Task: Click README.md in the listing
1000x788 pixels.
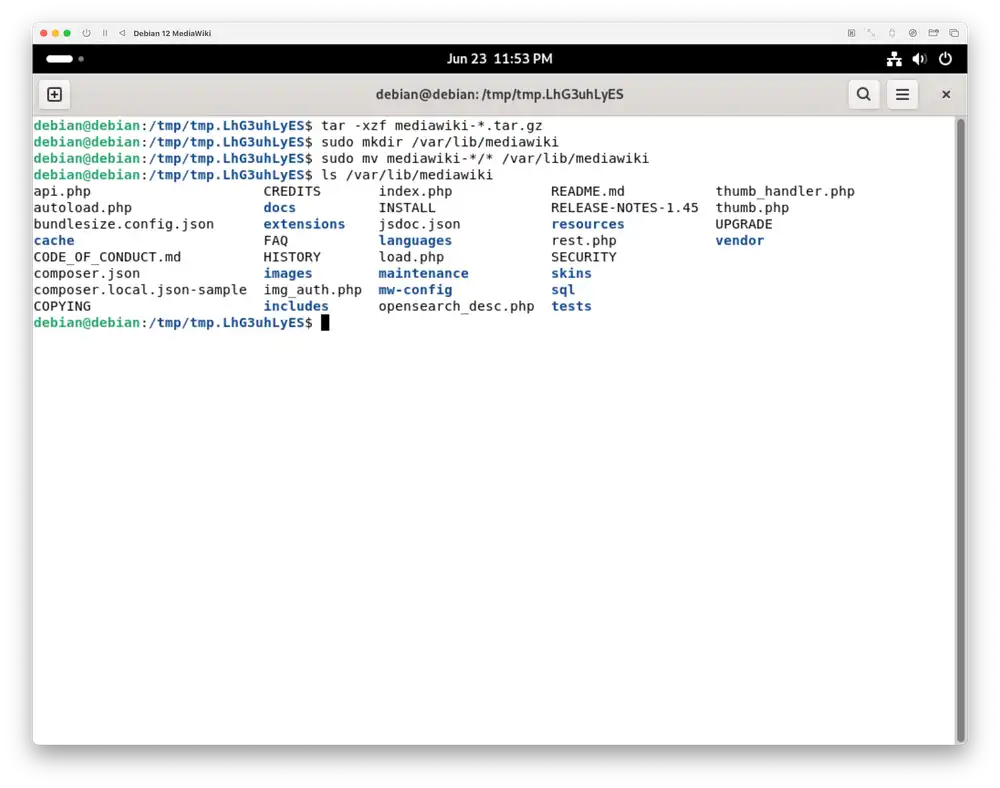Action: pyautogui.click(x=588, y=191)
